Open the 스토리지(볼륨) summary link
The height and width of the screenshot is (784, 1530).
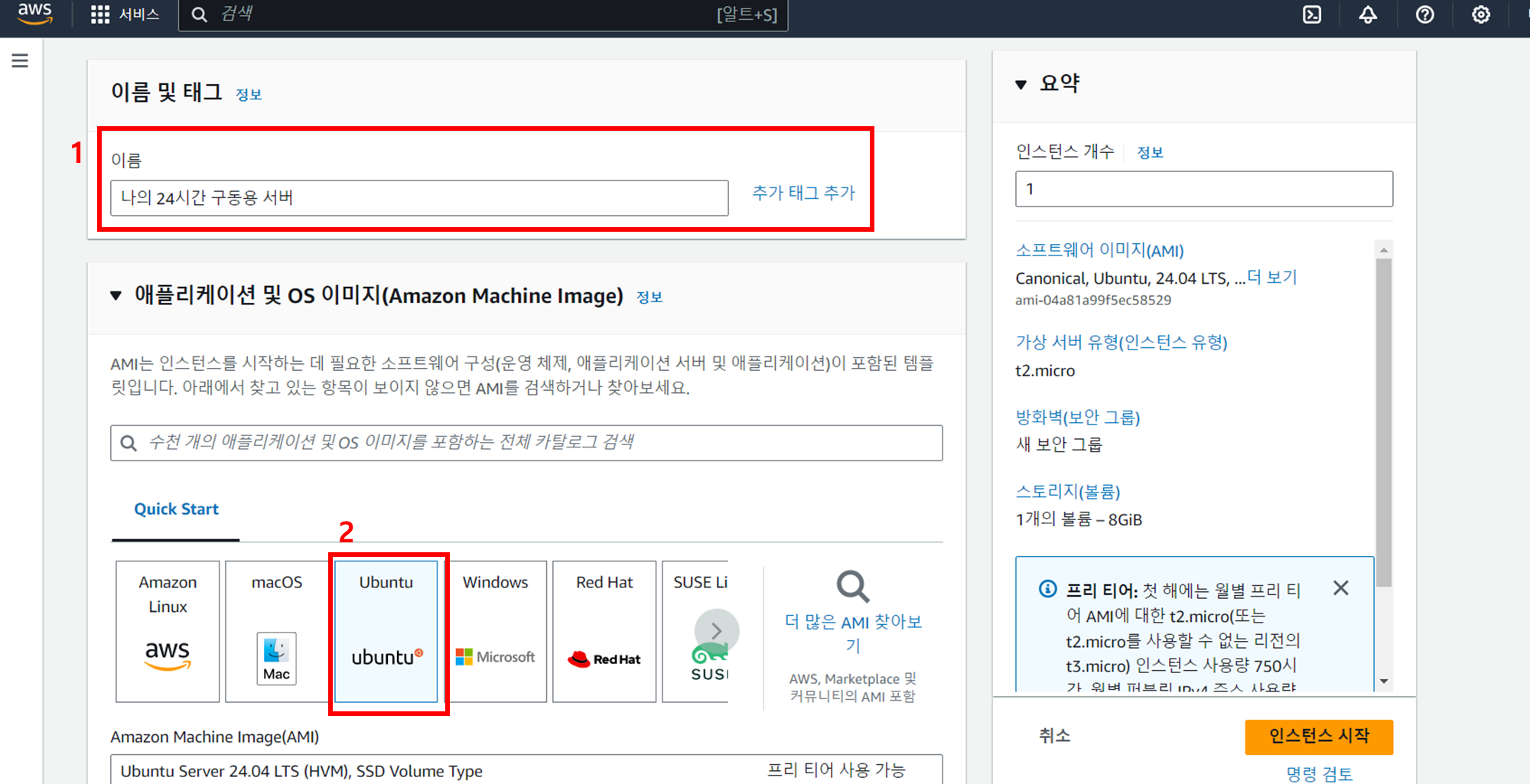point(1068,491)
